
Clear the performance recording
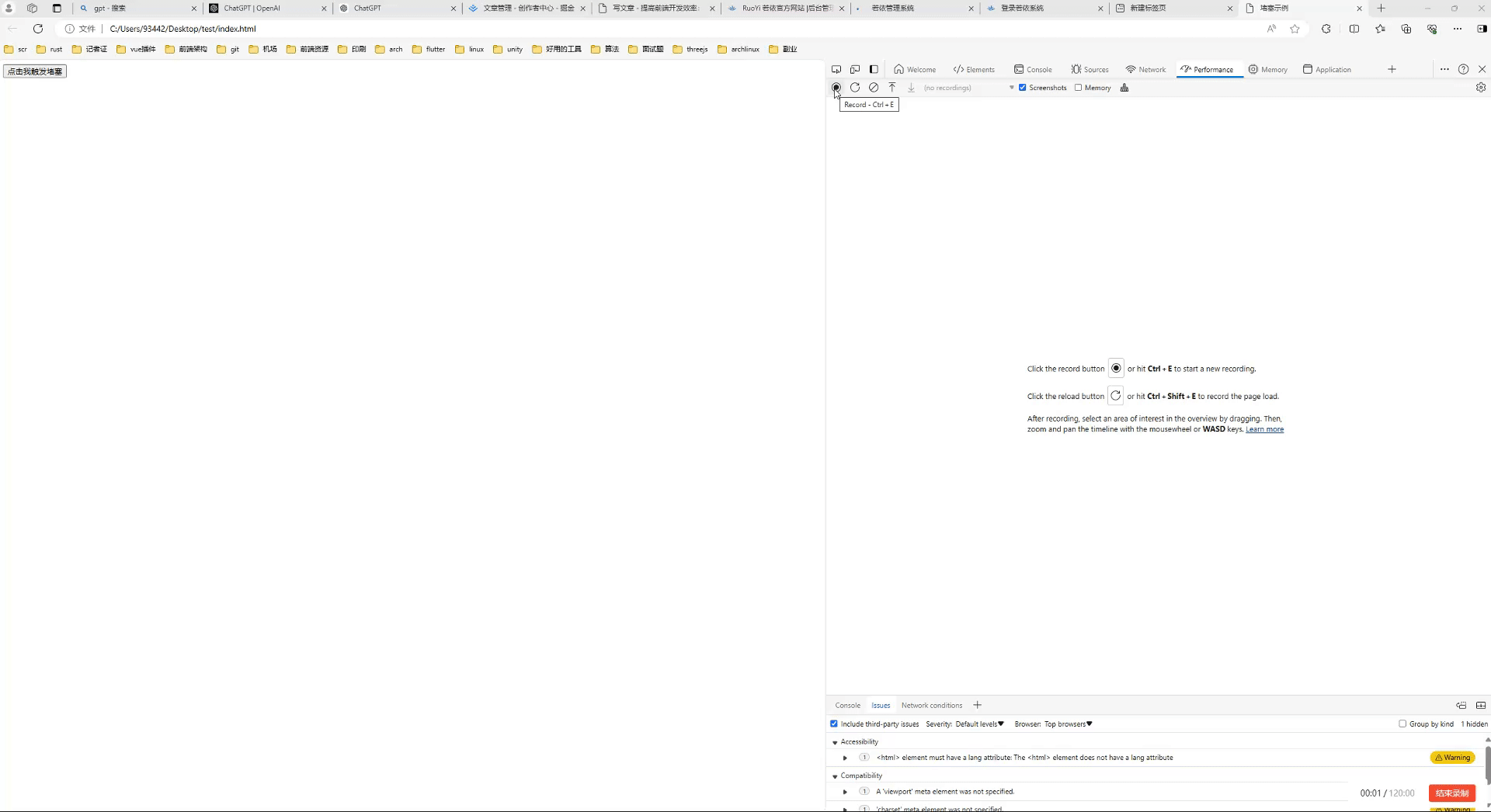click(x=874, y=88)
